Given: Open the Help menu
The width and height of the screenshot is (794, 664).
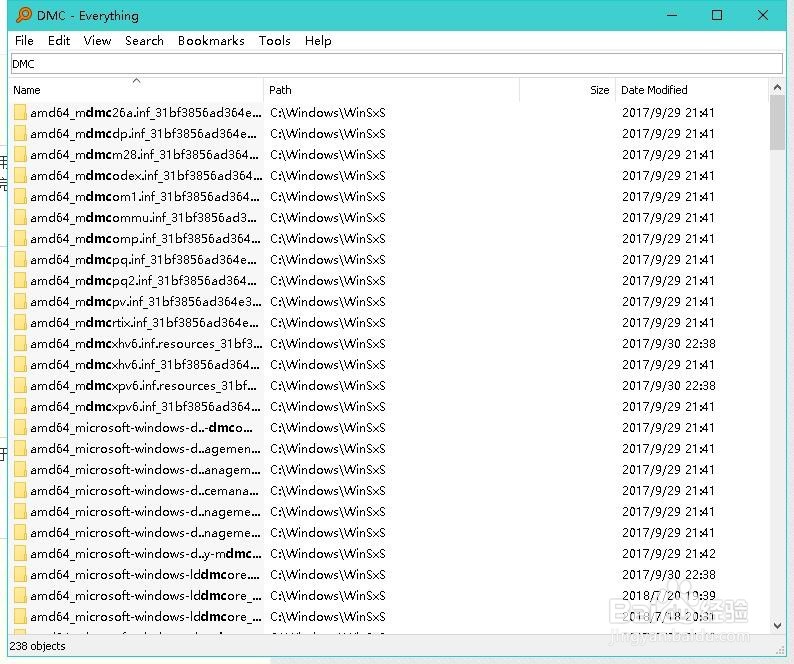Looking at the screenshot, I should pyautogui.click(x=318, y=41).
